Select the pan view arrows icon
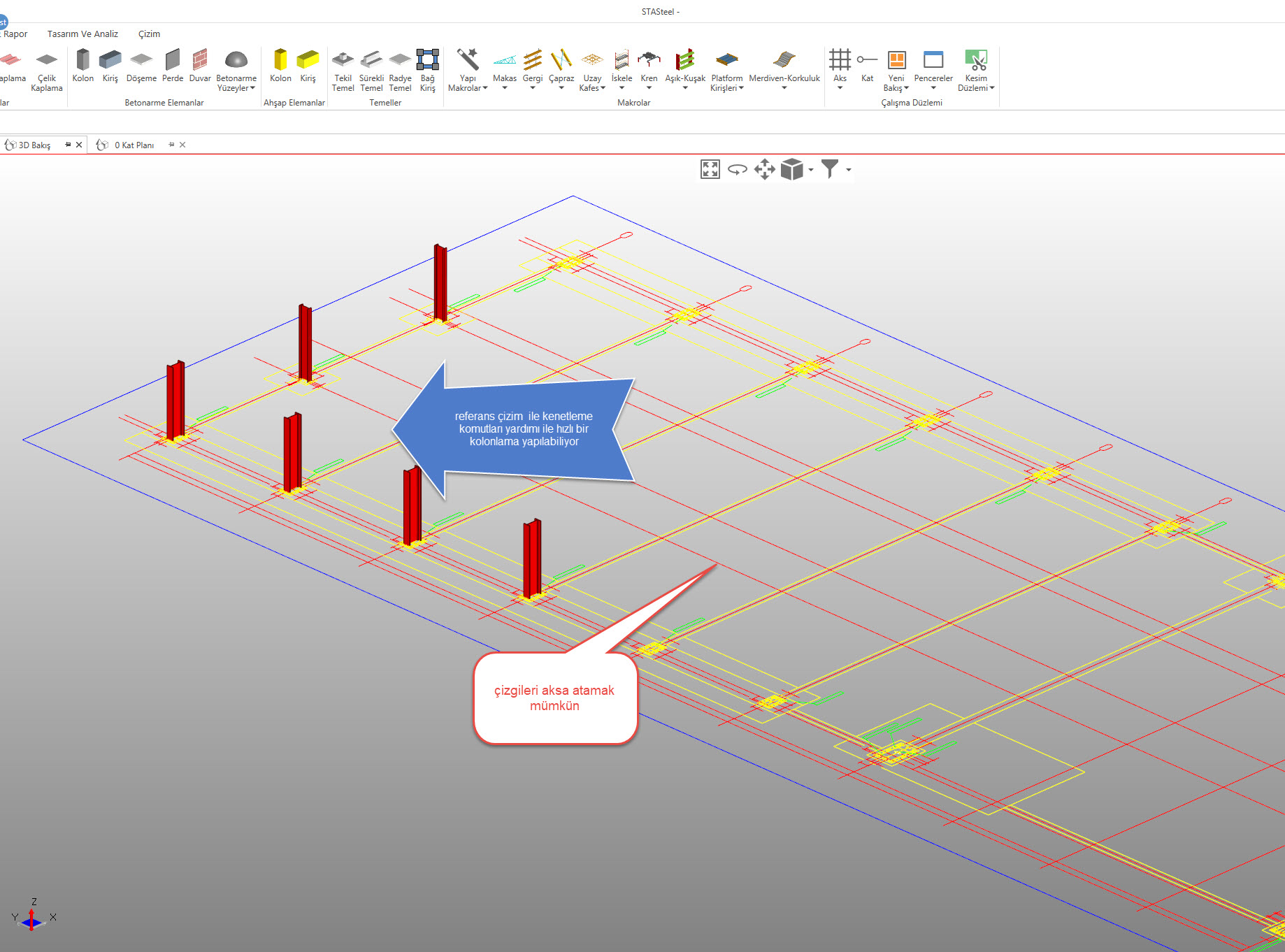This screenshot has width=1285, height=952. click(x=764, y=169)
